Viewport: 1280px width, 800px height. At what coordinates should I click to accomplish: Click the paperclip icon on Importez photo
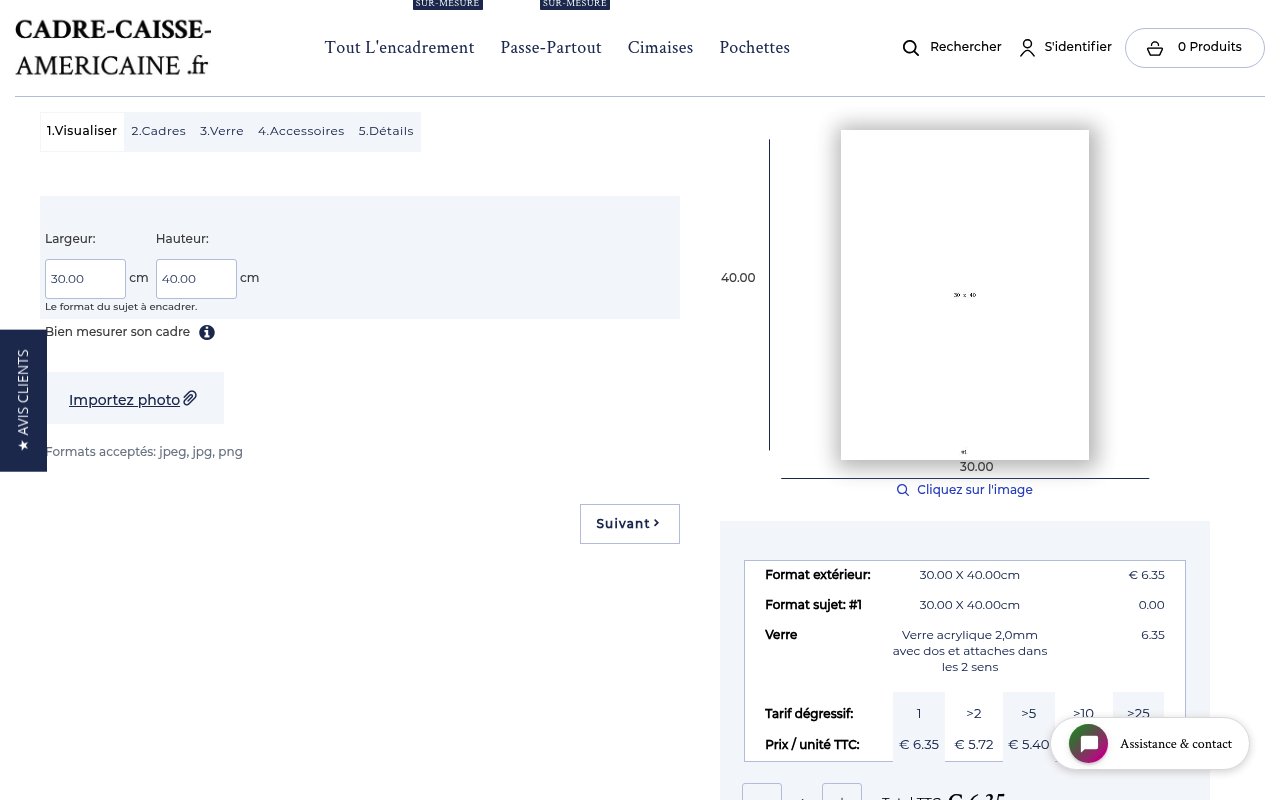[190, 398]
